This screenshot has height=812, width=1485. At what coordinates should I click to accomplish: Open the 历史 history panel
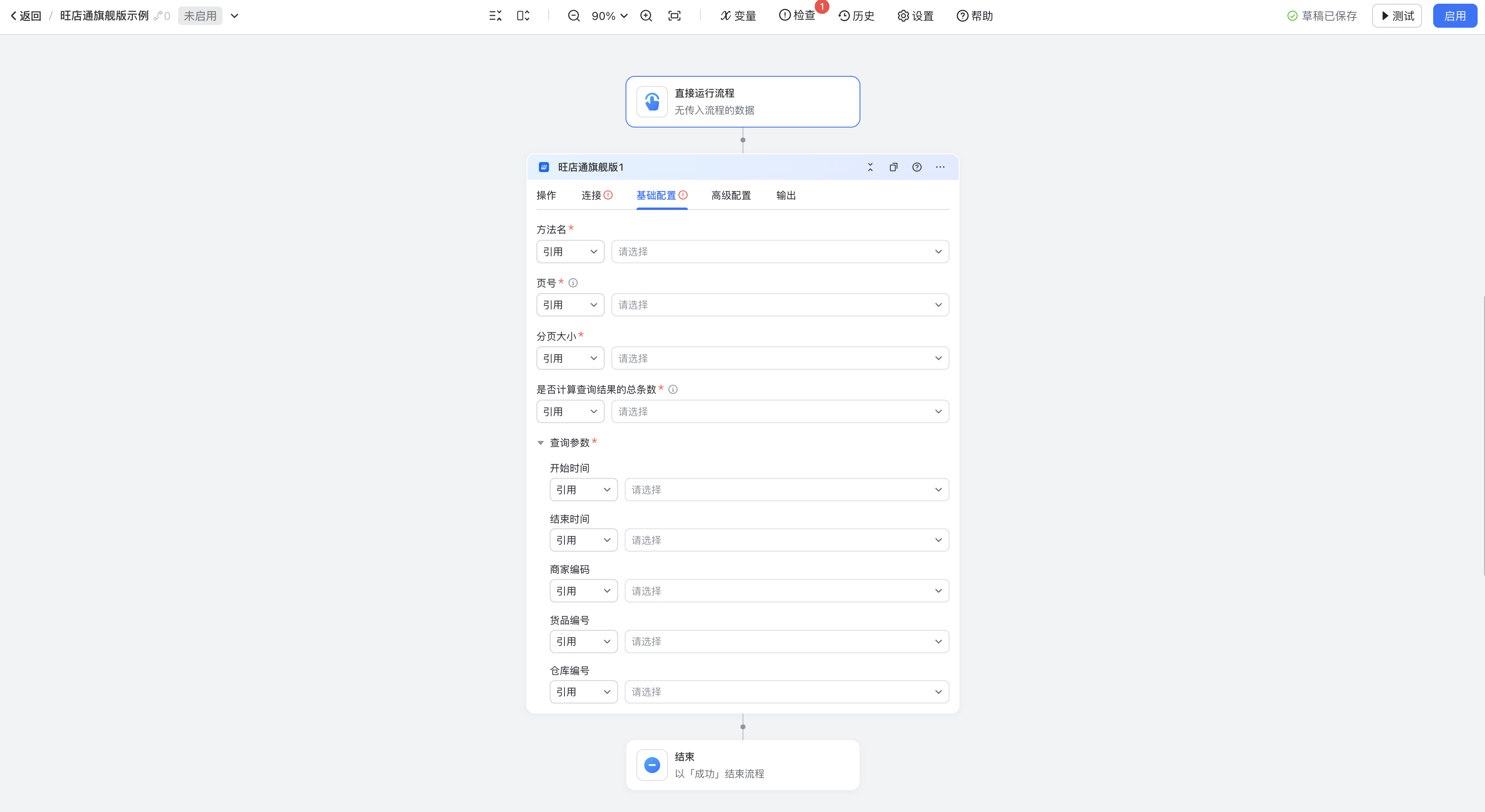pyautogui.click(x=856, y=16)
